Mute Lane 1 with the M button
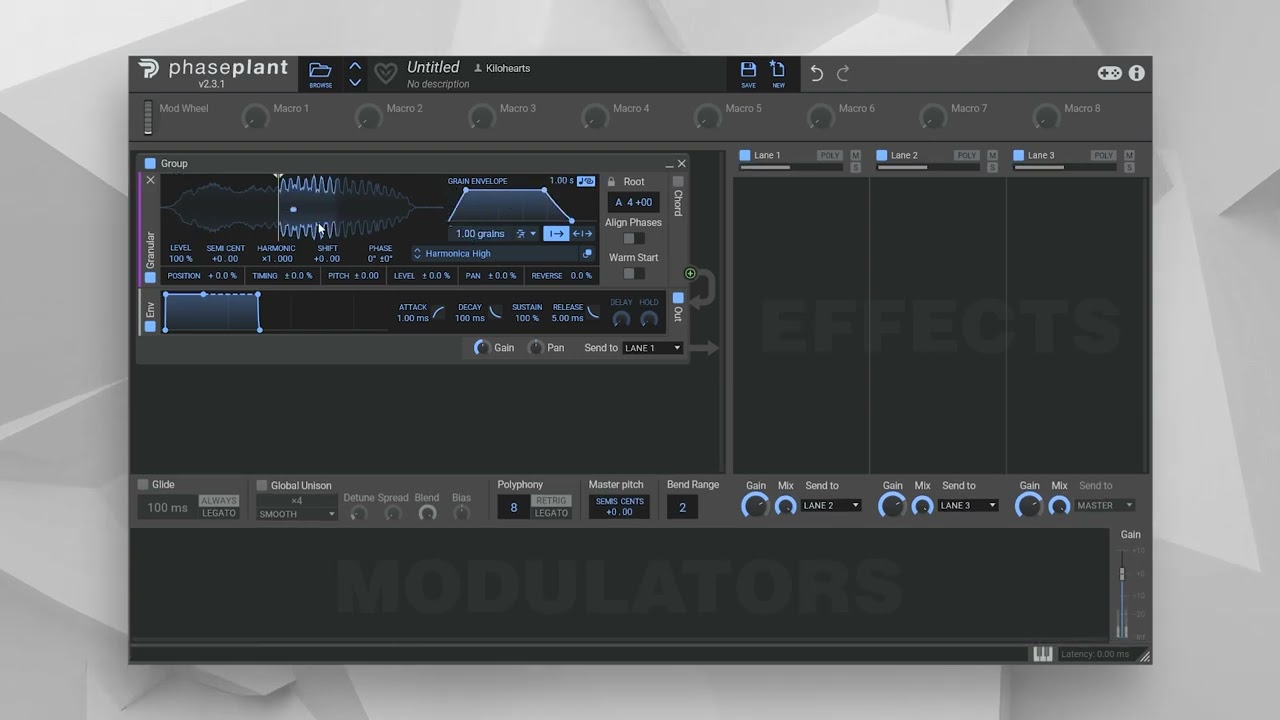Screen dimensions: 1280x720 (855, 155)
